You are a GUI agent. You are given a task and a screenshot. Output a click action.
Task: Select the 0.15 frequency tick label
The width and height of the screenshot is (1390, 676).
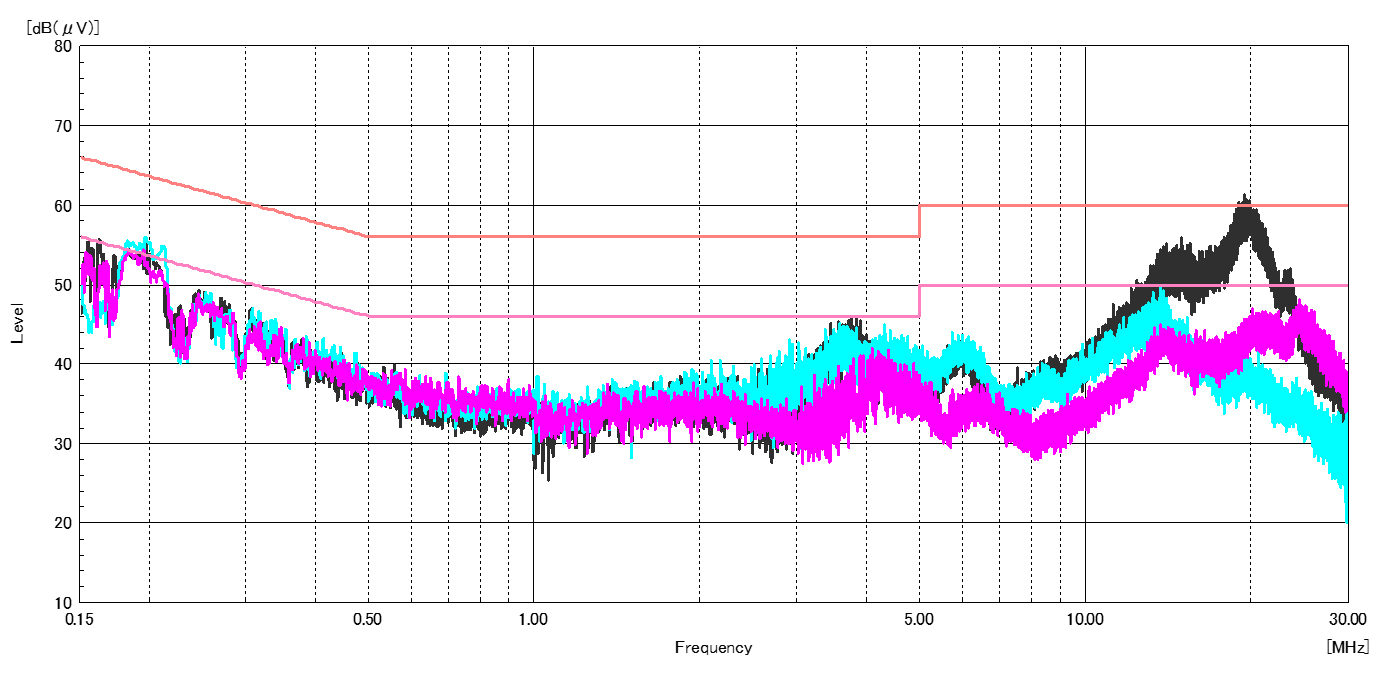tap(80, 619)
